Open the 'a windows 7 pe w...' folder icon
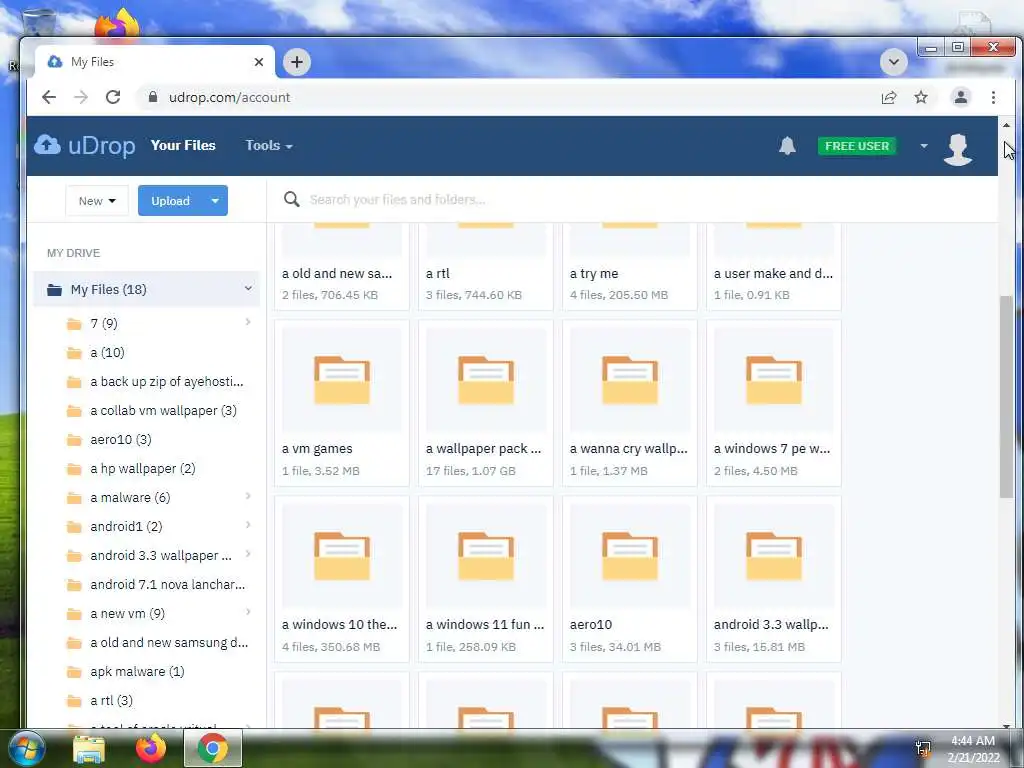The height and width of the screenshot is (768, 1024). point(774,380)
